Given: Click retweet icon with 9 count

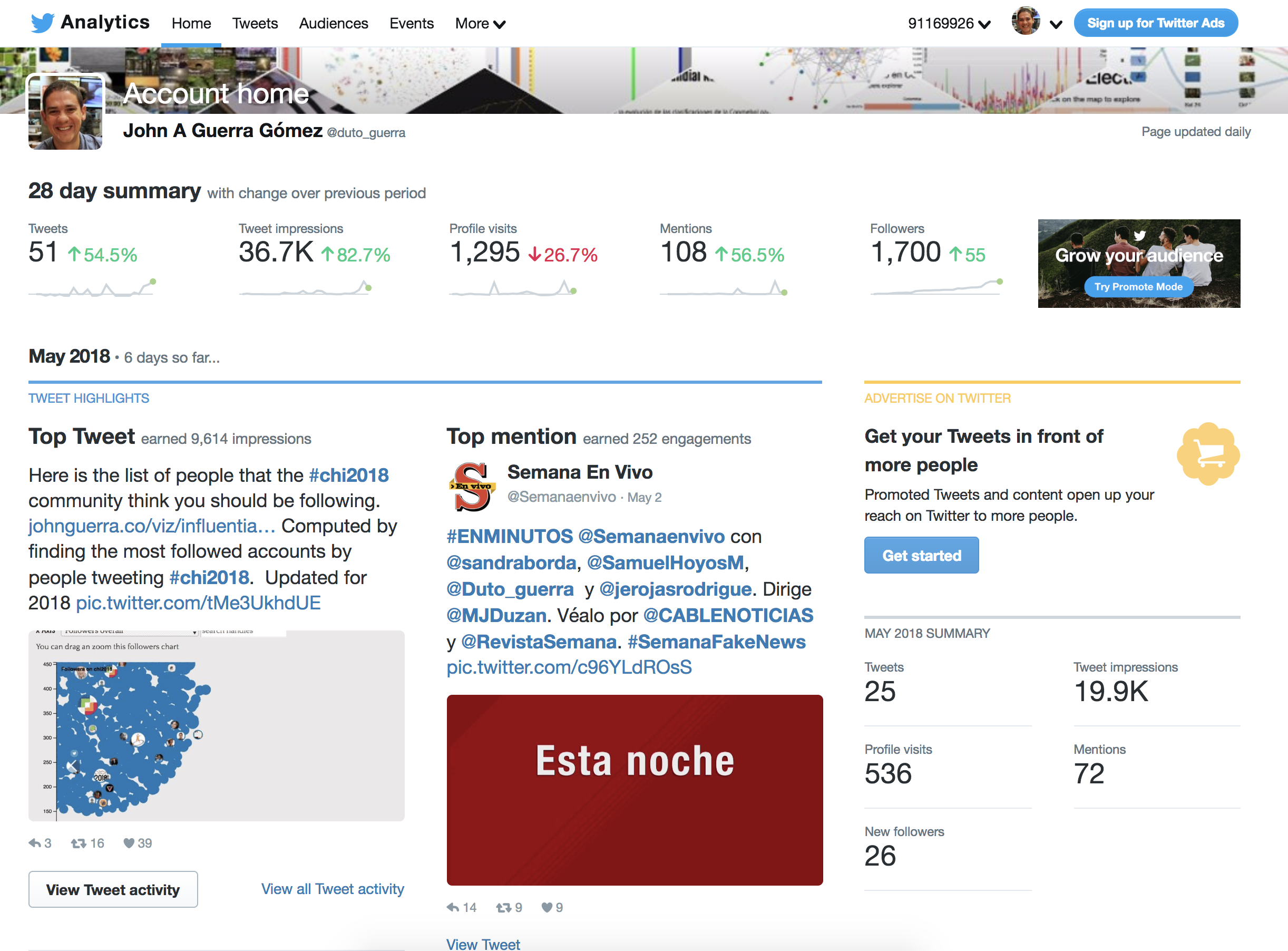Looking at the screenshot, I should (504, 908).
